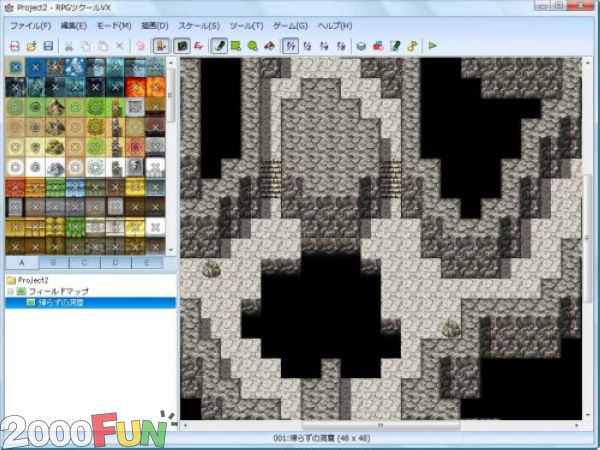Start playtest with the green arrow
This screenshot has width=600, height=450.
click(432, 45)
